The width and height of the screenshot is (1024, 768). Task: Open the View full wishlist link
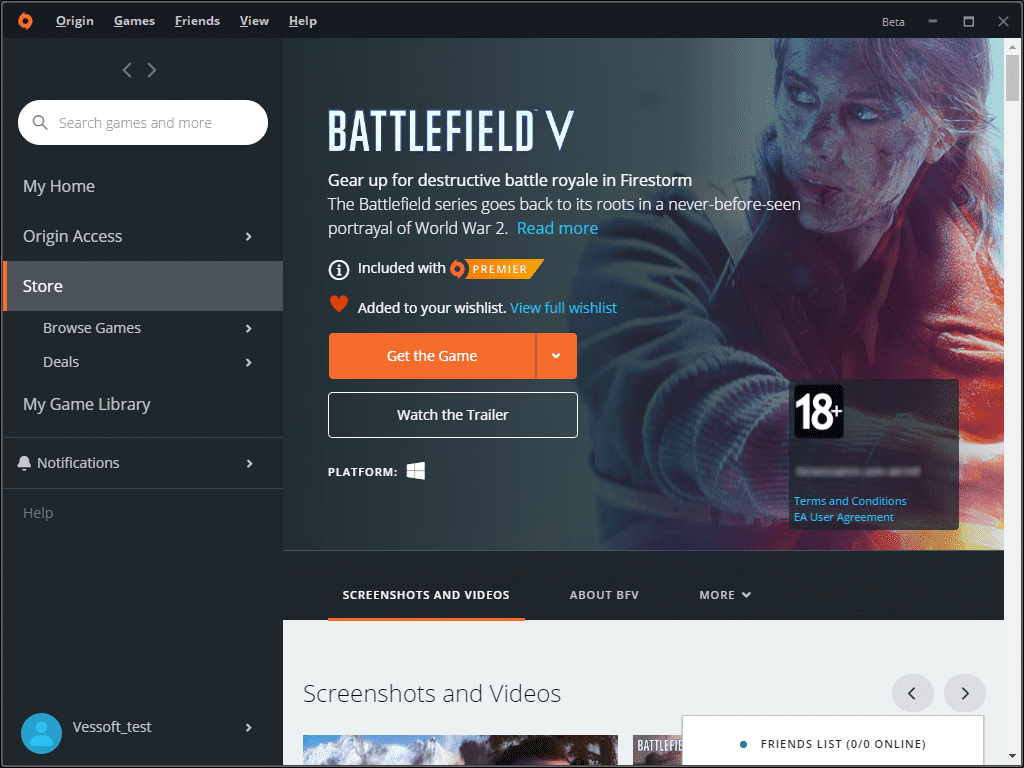point(563,308)
